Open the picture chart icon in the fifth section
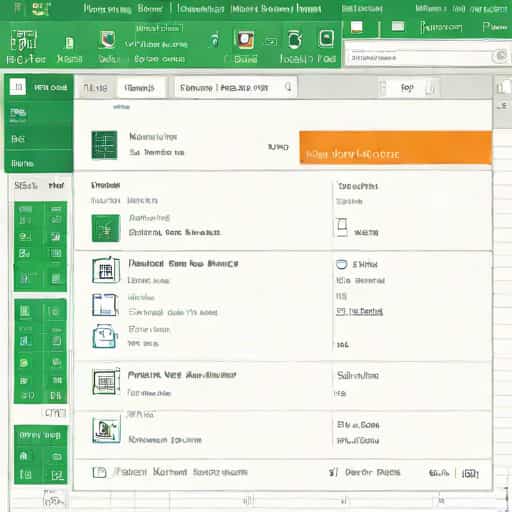The height and width of the screenshot is (512, 512). tap(106, 429)
